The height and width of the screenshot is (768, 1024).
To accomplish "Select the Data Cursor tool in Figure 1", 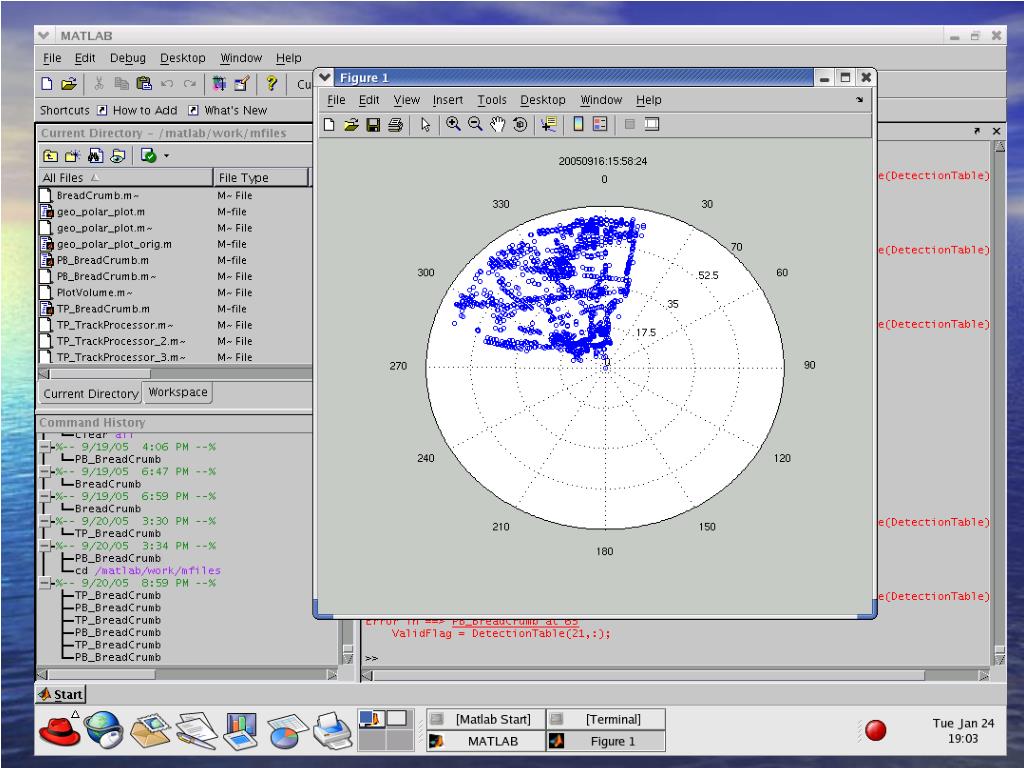I will [x=549, y=124].
